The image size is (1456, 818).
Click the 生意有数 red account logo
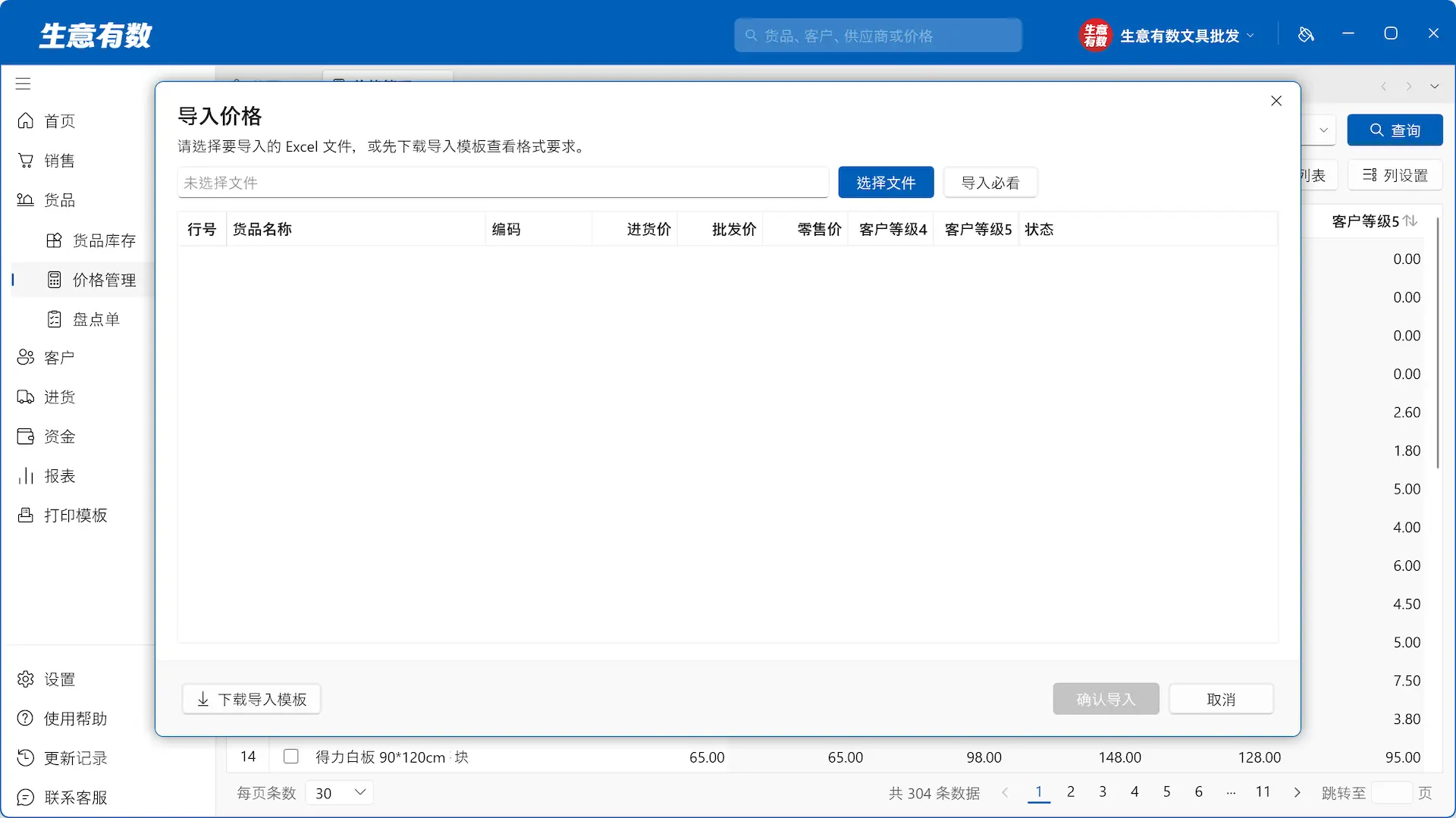(x=1095, y=35)
